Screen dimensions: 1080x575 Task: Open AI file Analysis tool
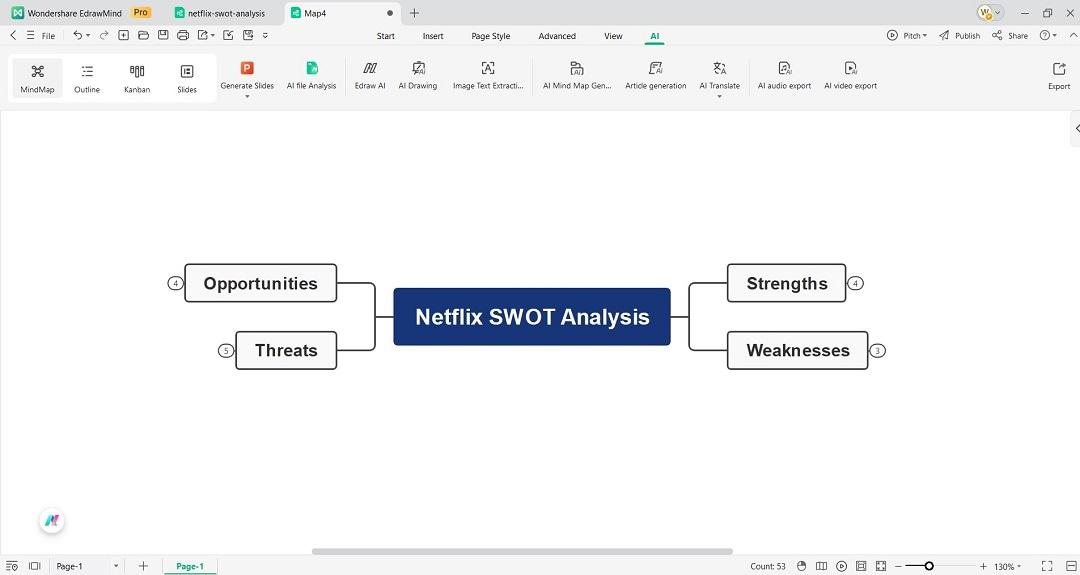click(x=311, y=75)
